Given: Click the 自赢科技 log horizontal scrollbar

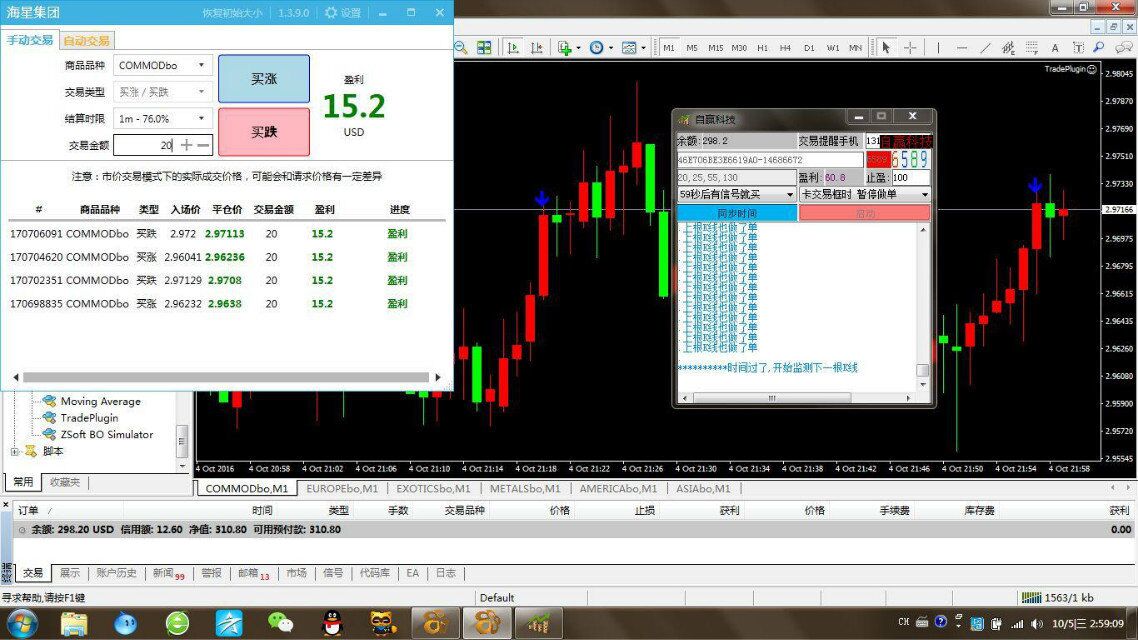Looking at the screenshot, I should click(x=796, y=398).
